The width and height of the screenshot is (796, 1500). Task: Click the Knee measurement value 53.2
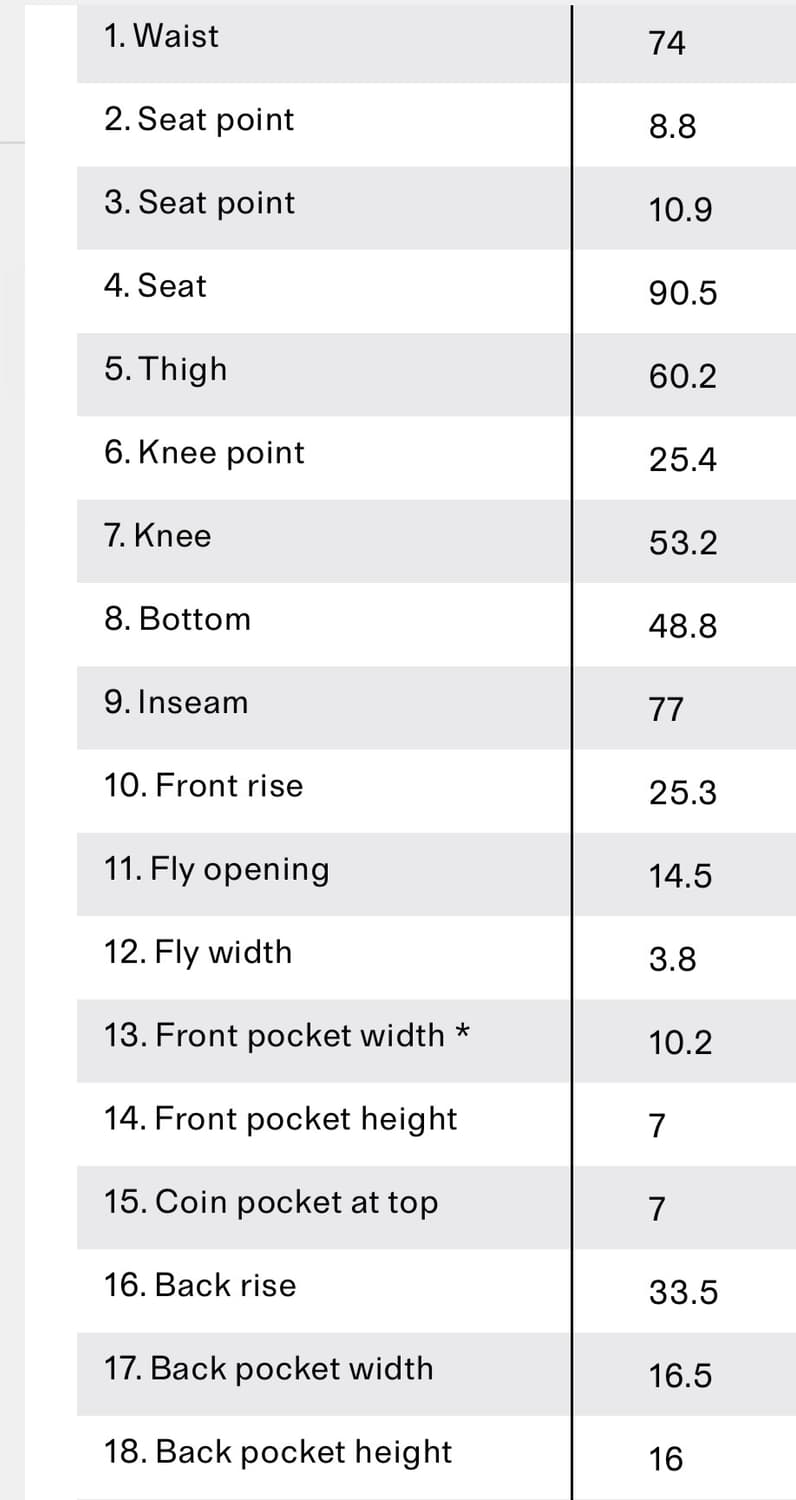[683, 543]
